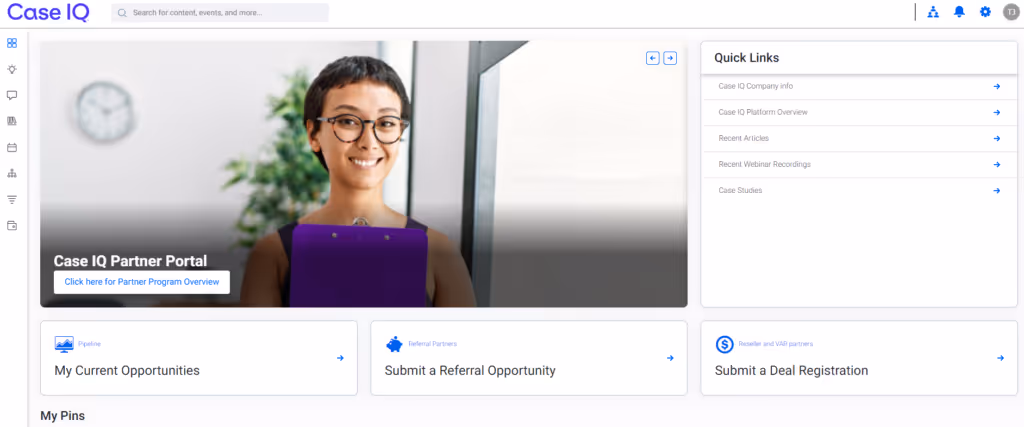Open the top-bar organization chart icon

click(933, 12)
